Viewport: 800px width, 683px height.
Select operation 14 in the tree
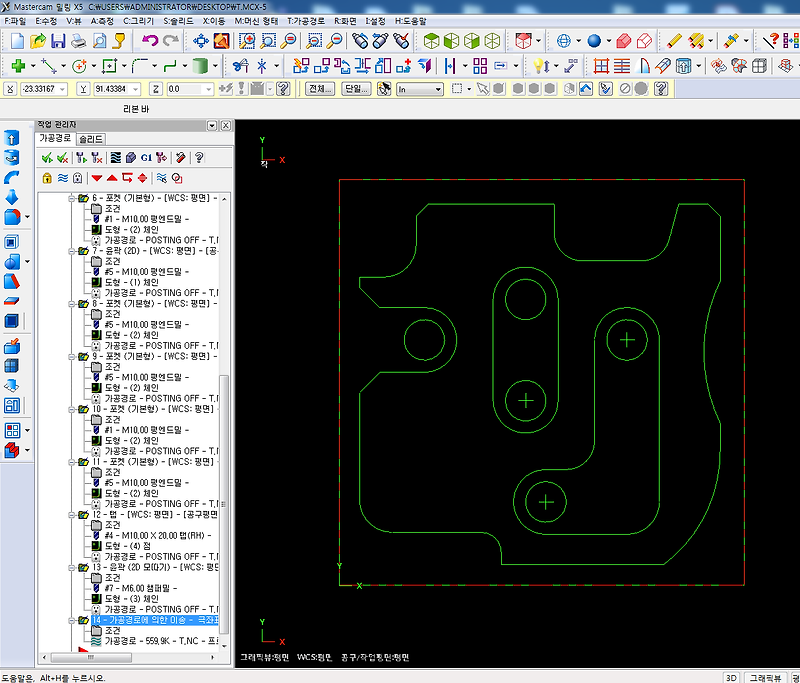pos(155,620)
